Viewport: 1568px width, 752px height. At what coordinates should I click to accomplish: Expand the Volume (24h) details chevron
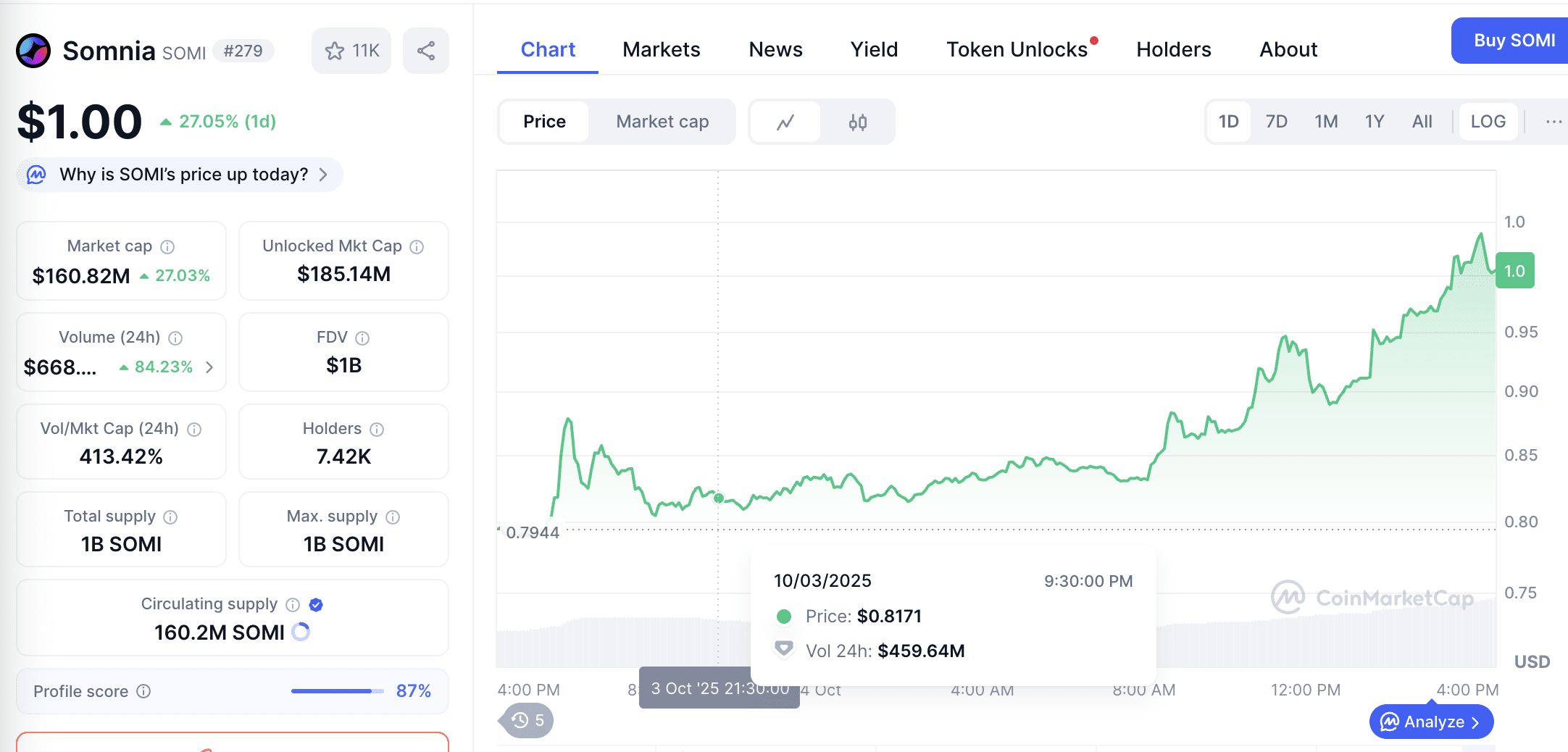(209, 367)
